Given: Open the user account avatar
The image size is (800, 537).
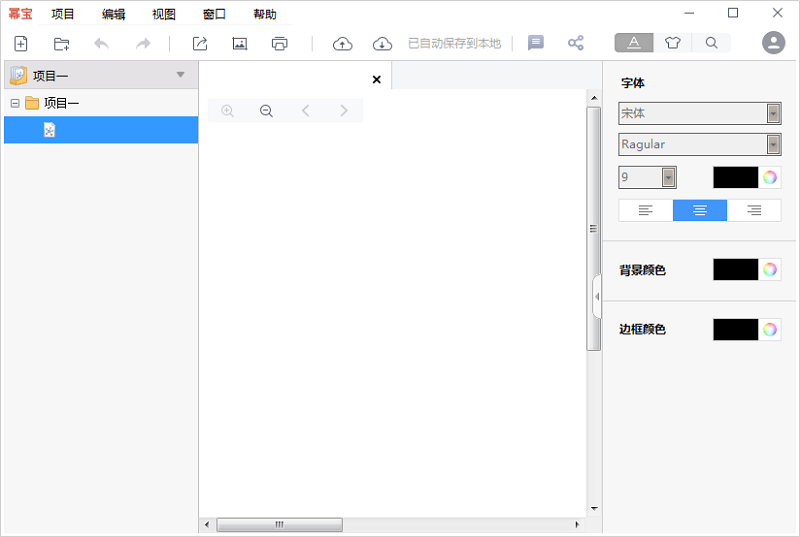Looking at the screenshot, I should pos(773,43).
